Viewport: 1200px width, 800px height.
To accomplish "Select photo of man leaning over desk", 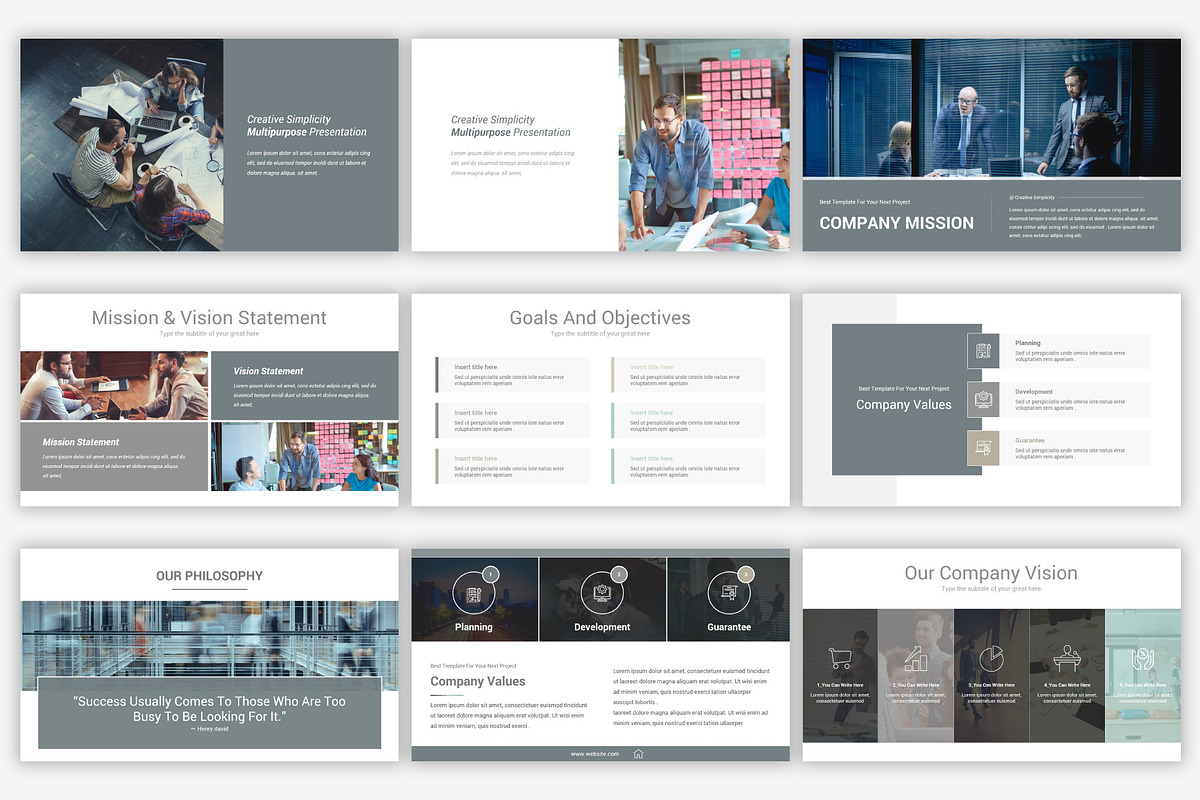I will (704, 145).
